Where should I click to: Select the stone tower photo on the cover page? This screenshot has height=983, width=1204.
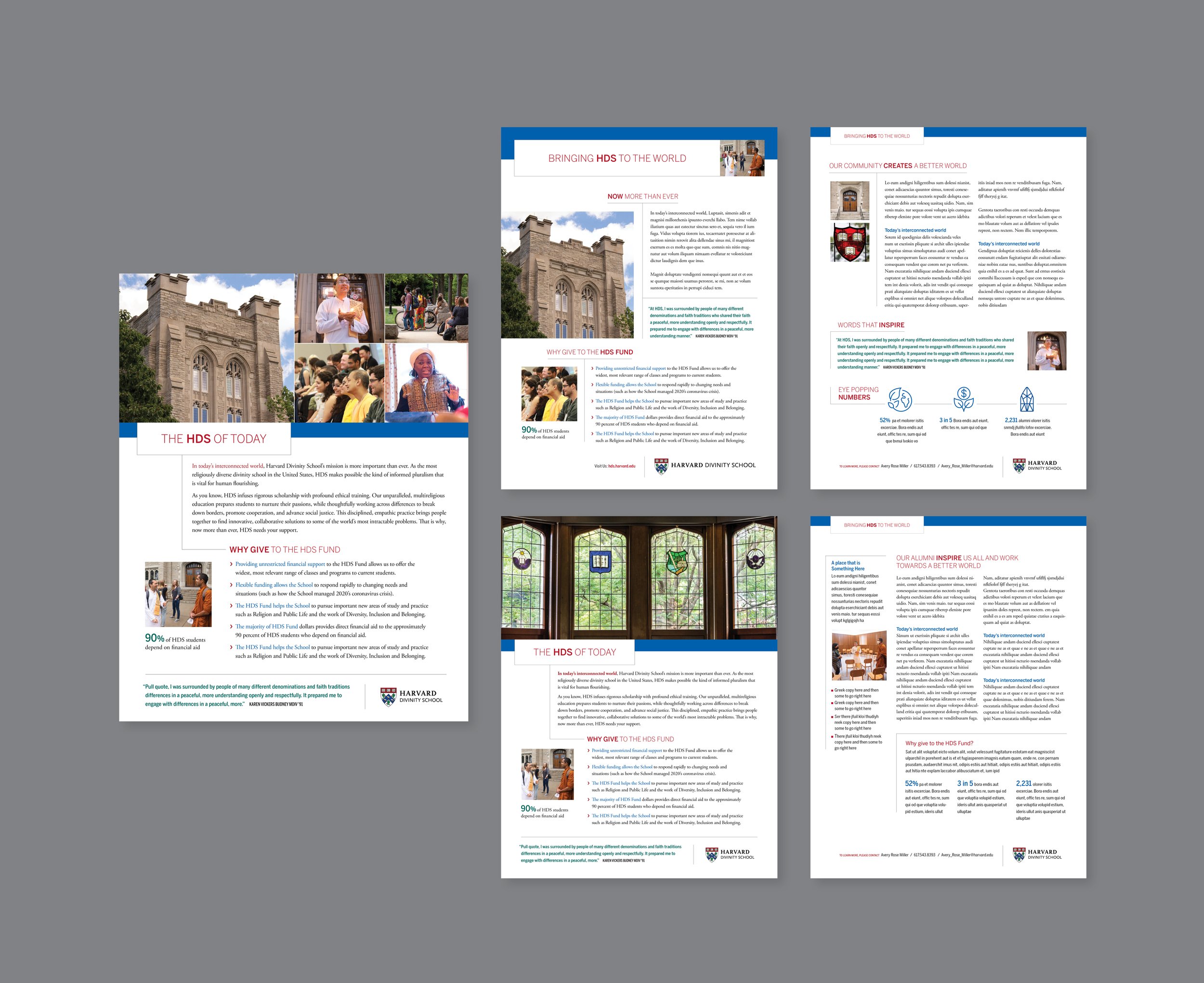[x=567, y=275]
